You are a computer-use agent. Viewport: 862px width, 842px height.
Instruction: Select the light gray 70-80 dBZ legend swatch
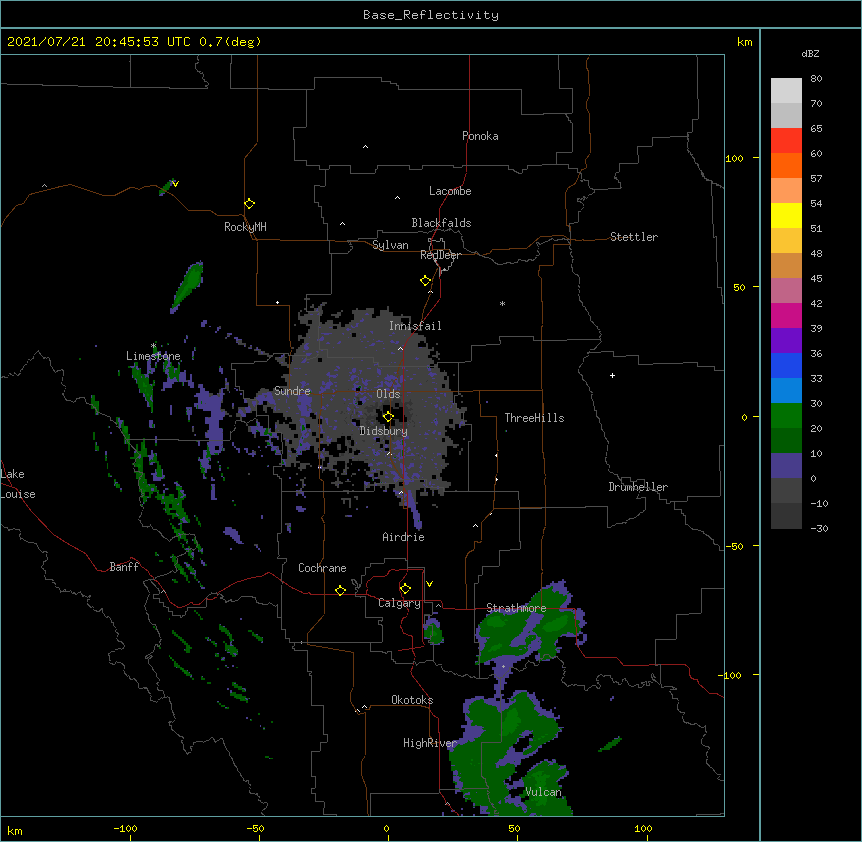tap(786, 91)
